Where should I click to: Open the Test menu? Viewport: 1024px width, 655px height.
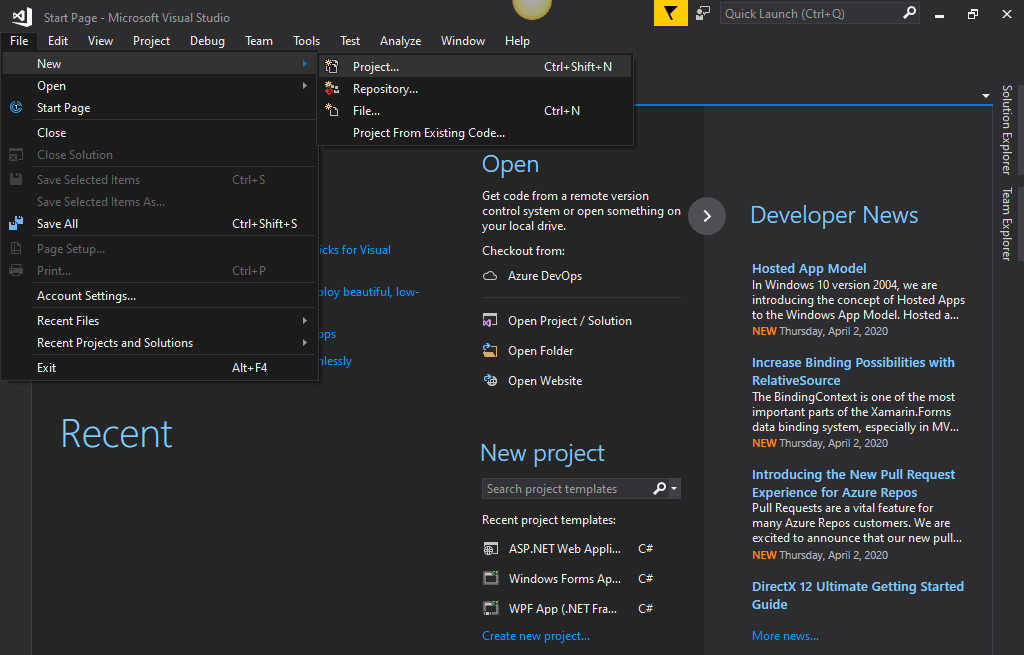point(350,40)
